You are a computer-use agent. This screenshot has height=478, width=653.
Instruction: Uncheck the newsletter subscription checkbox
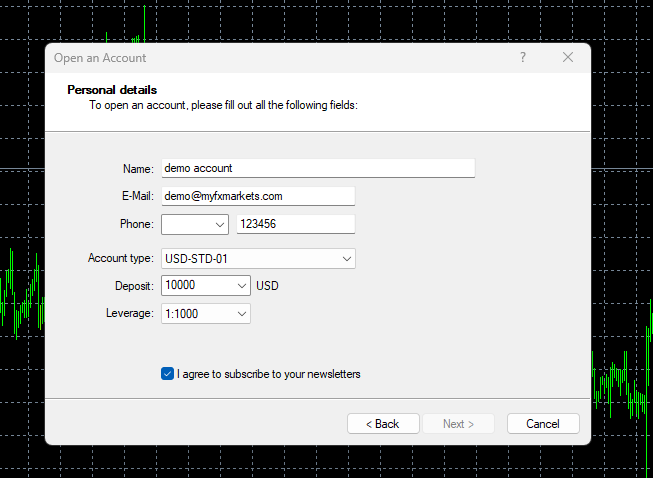click(x=167, y=374)
